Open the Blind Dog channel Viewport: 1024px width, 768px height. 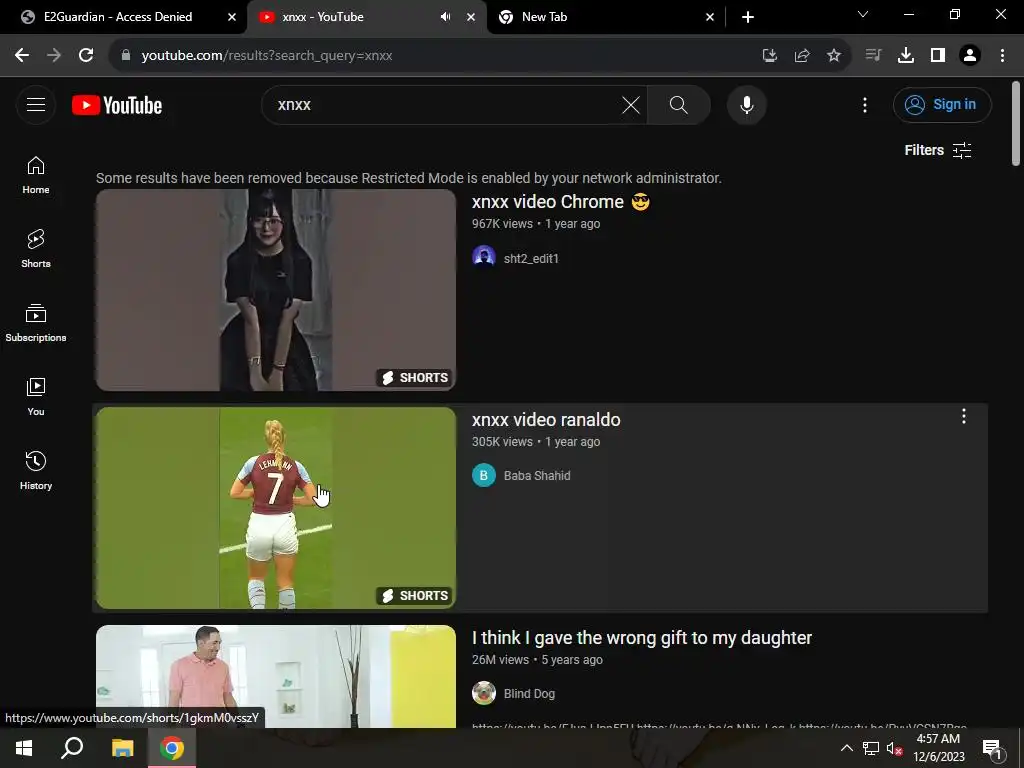(529, 694)
